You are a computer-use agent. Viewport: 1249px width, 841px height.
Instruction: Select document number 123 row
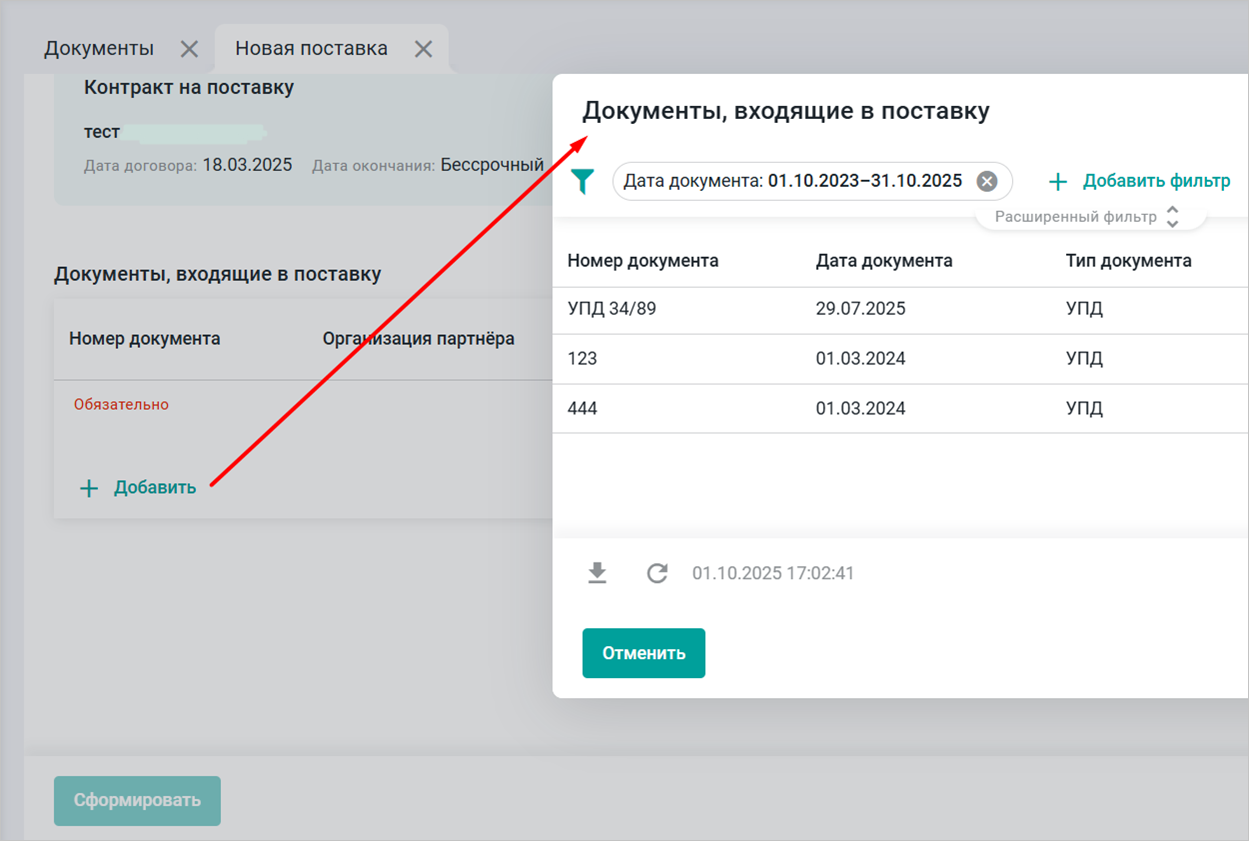582,358
